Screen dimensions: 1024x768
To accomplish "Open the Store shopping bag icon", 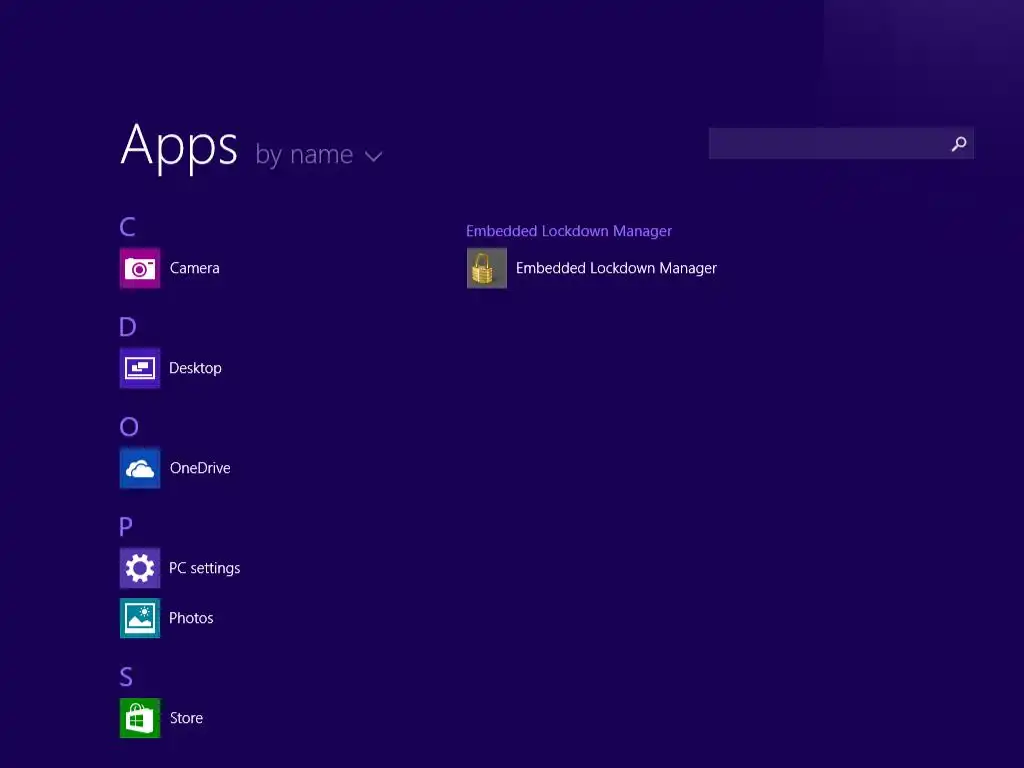I will point(140,718).
